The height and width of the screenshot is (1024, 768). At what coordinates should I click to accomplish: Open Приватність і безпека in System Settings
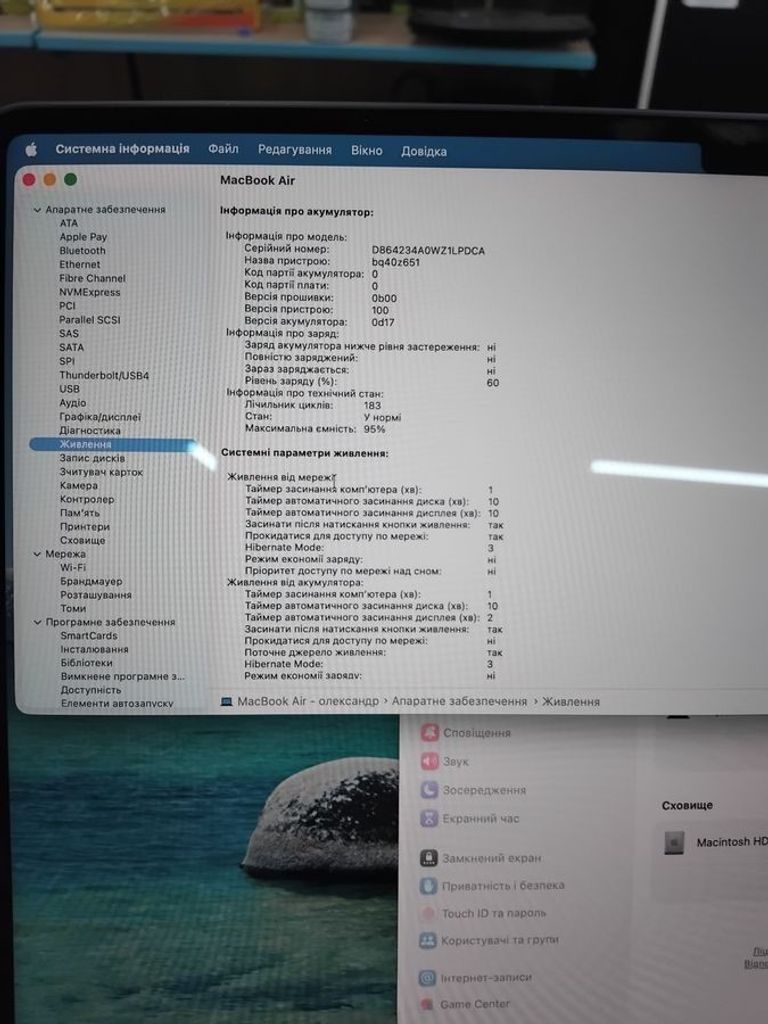[x=492, y=886]
